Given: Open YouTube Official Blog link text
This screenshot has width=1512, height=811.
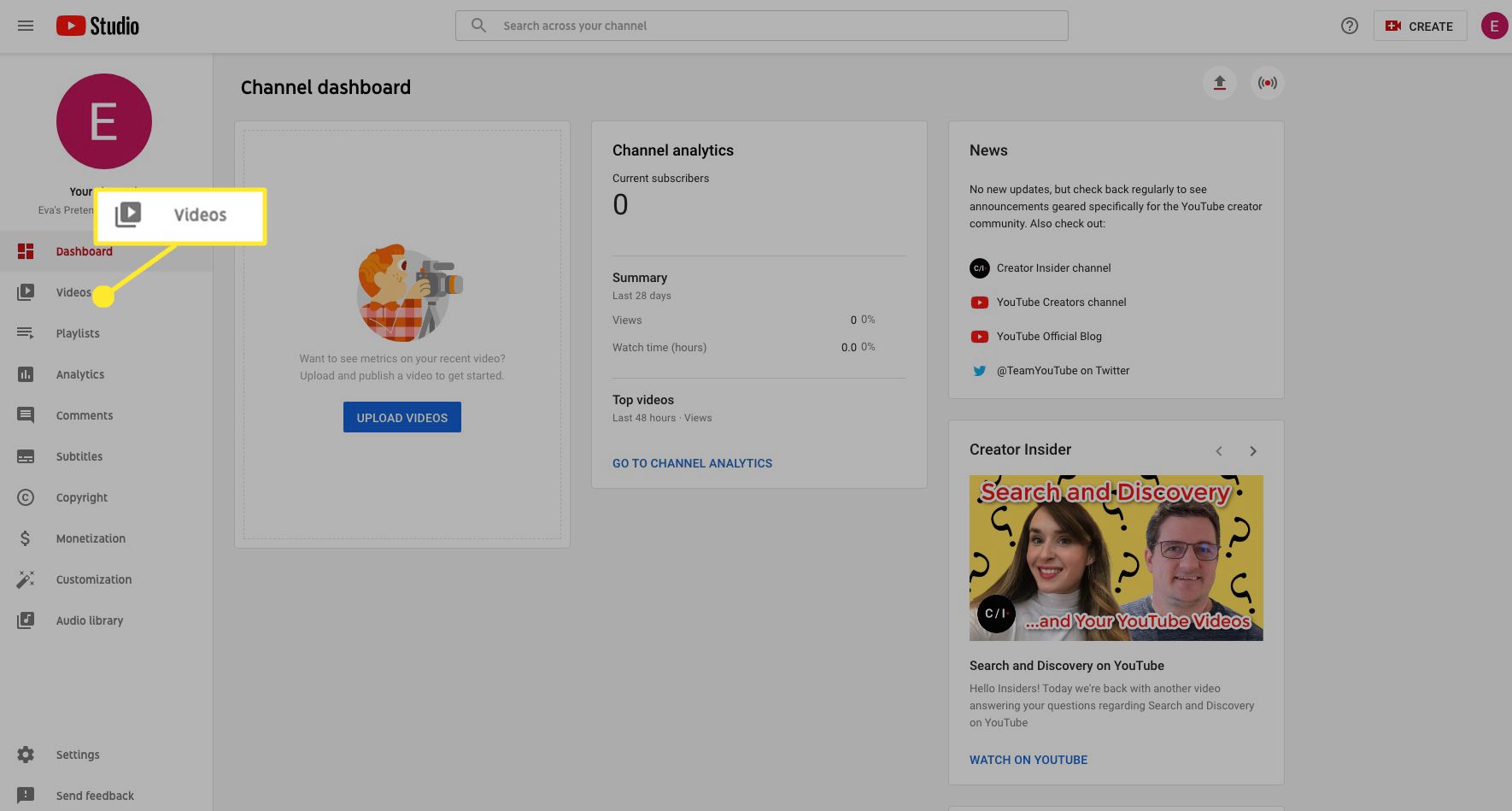Looking at the screenshot, I should tap(1049, 337).
